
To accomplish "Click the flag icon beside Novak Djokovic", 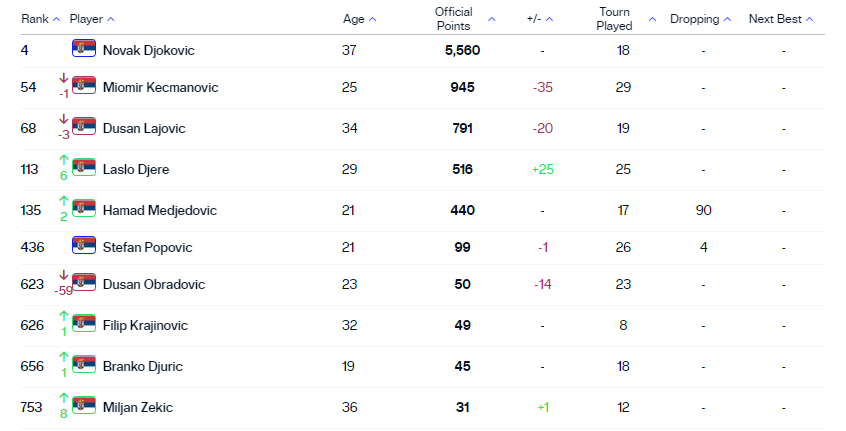I will 84,48.
